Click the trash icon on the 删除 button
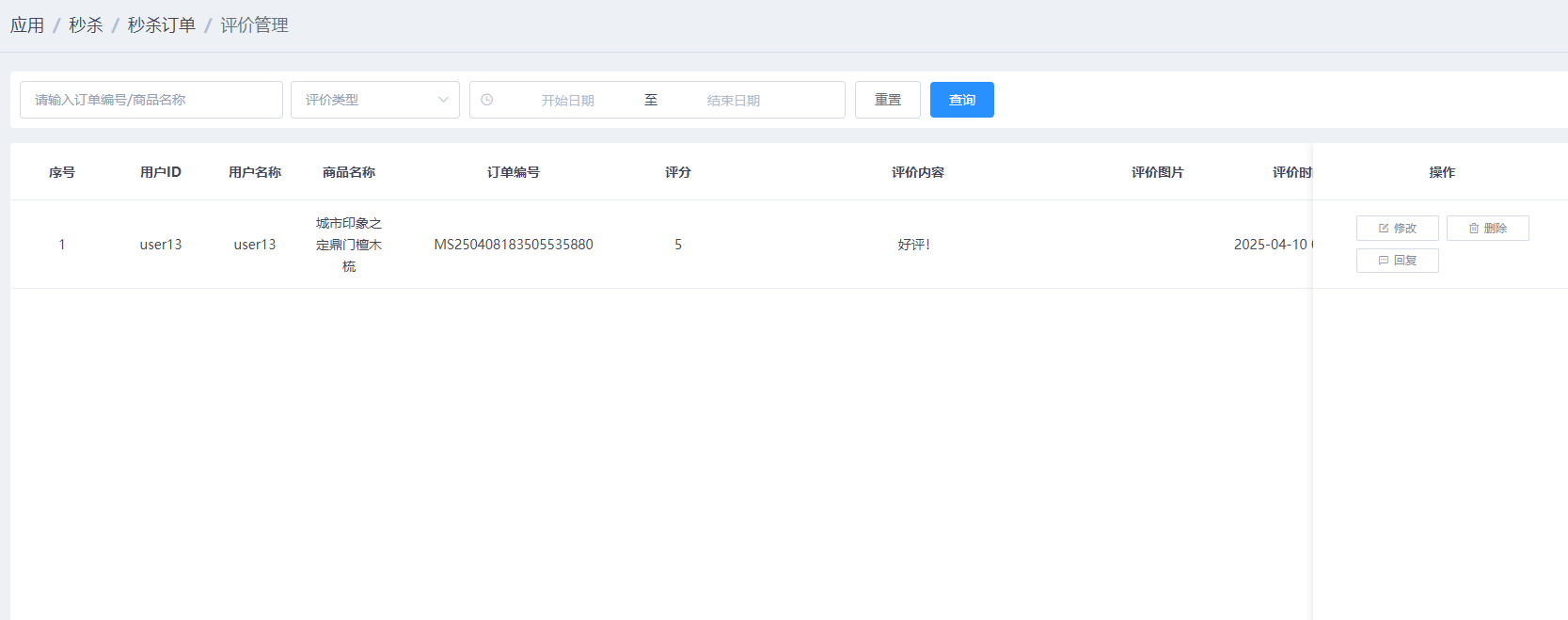The height and width of the screenshot is (620, 1568). tap(1474, 229)
